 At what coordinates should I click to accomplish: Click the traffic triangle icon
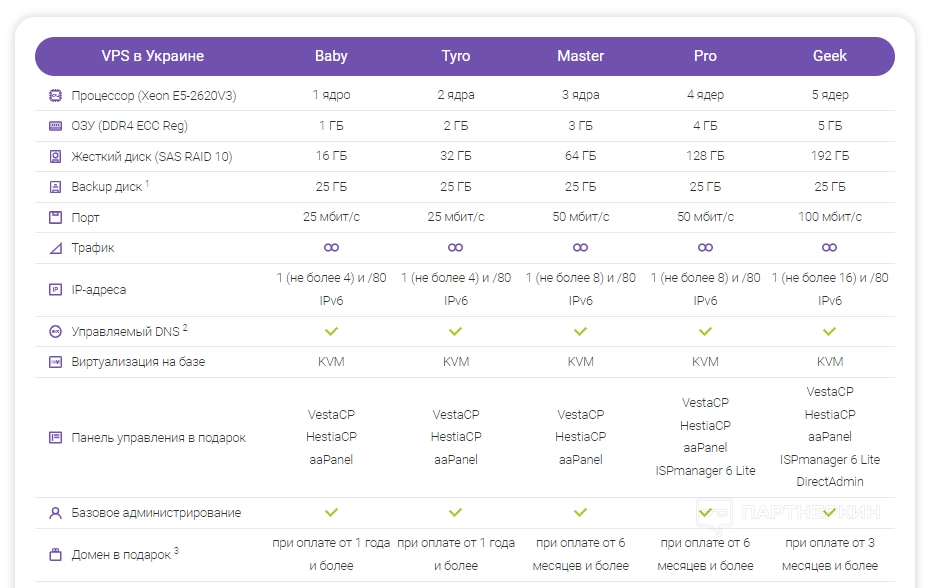point(56,248)
